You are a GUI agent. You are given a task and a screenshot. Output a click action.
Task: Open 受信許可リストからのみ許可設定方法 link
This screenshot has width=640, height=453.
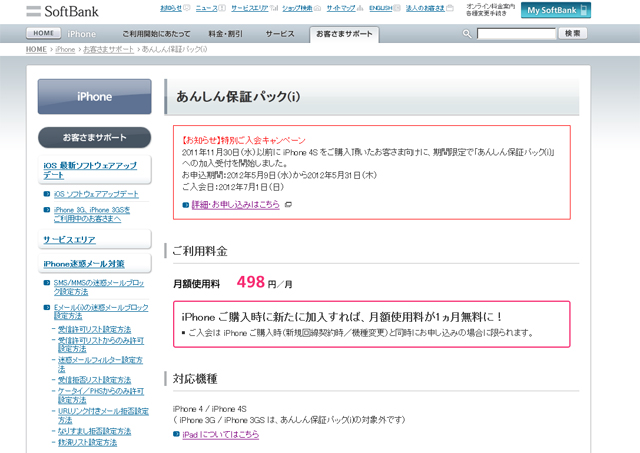point(101,344)
